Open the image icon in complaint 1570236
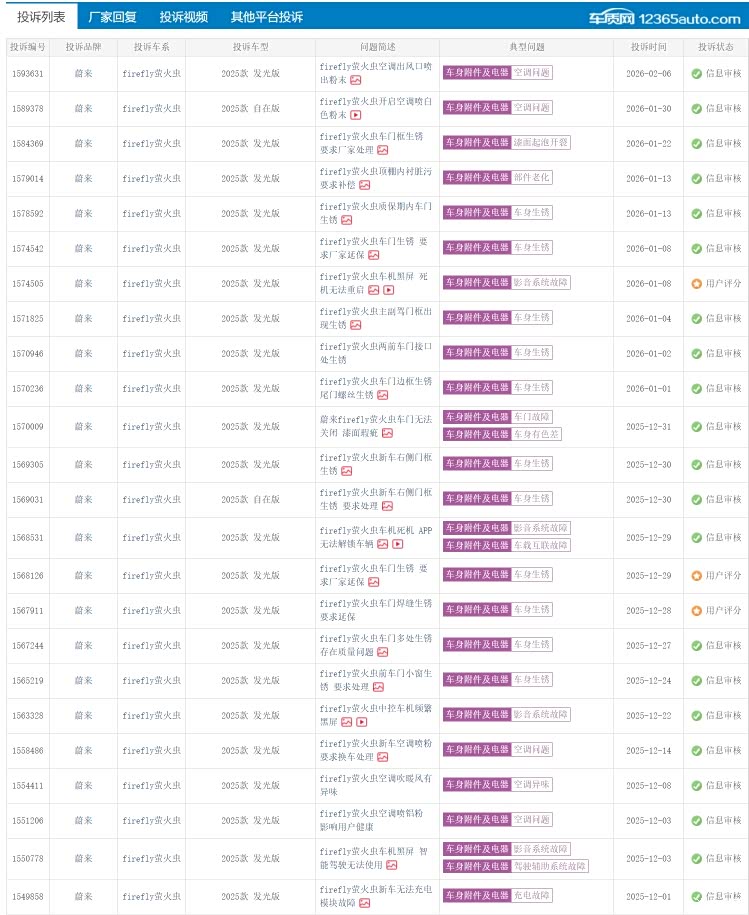 pos(383,396)
